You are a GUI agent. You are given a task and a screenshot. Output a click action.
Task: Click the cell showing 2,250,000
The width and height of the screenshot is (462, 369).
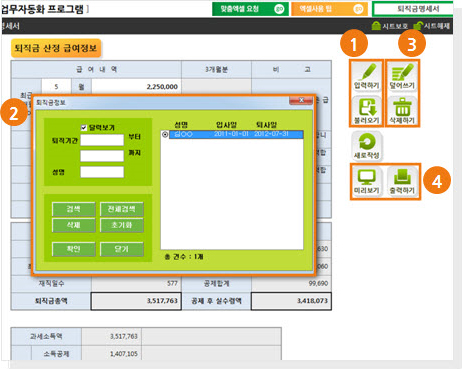[136, 87]
